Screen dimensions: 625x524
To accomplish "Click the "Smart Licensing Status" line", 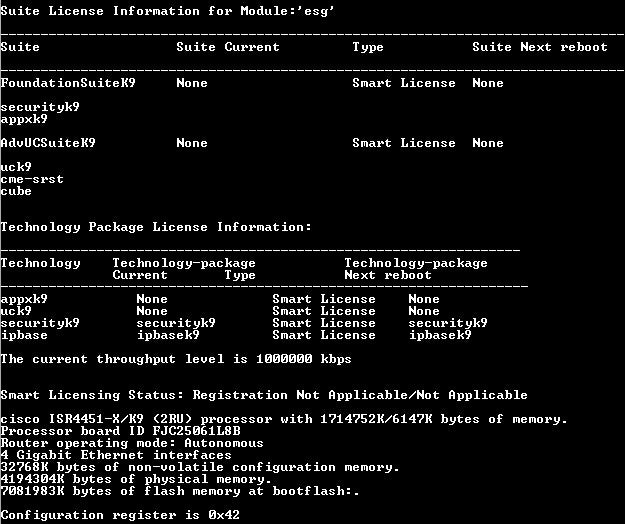I will [264, 395].
